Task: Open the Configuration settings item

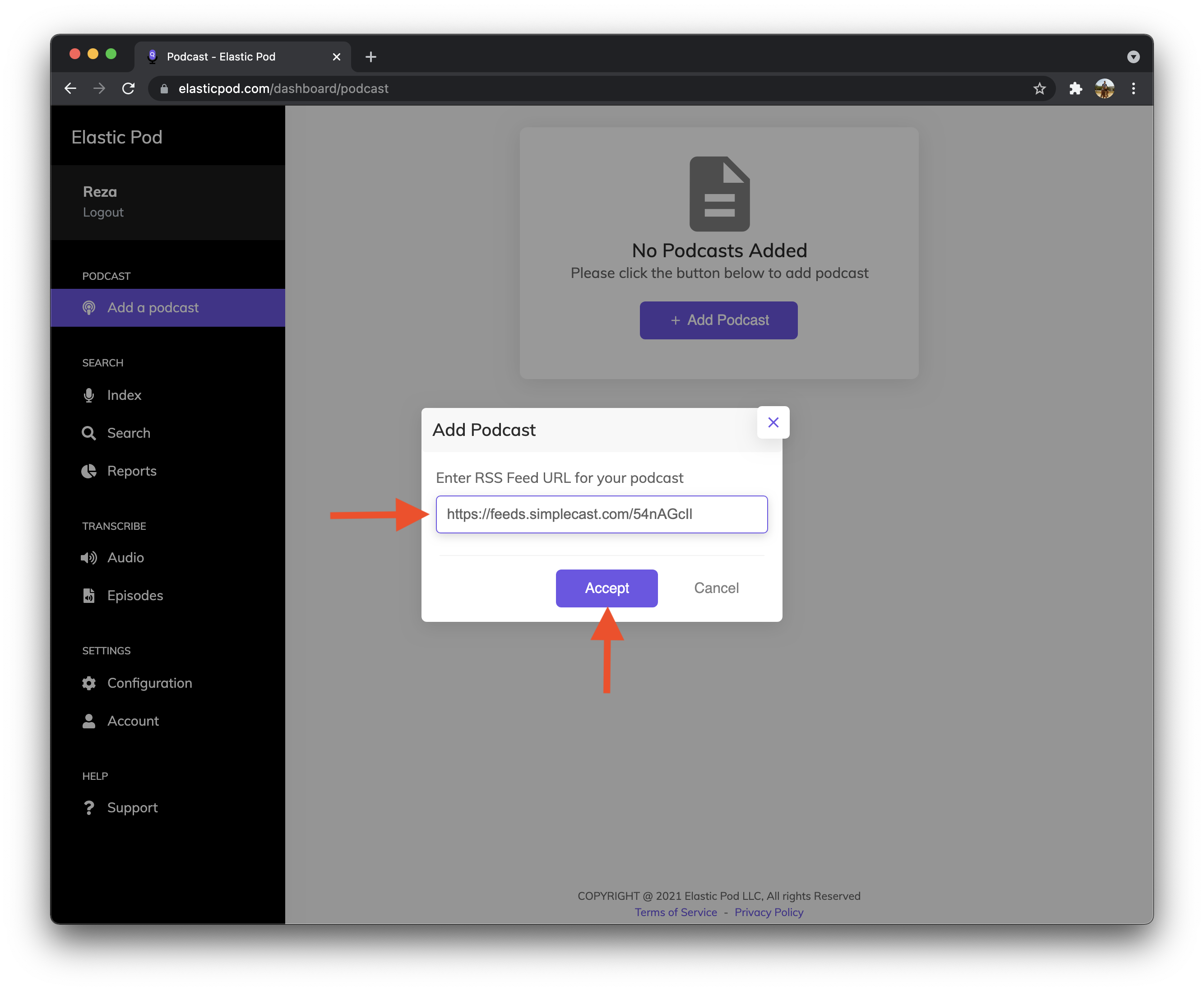Action: (x=168, y=683)
